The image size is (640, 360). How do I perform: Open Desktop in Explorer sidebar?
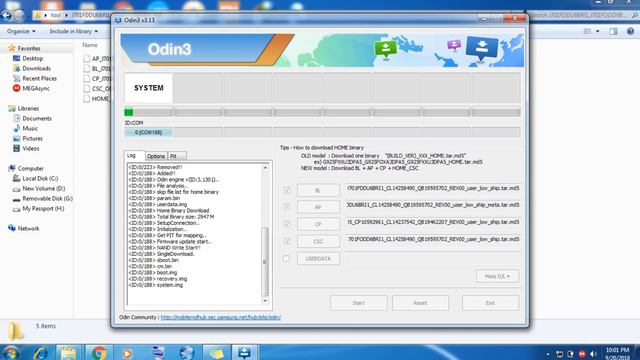pyautogui.click(x=33, y=58)
